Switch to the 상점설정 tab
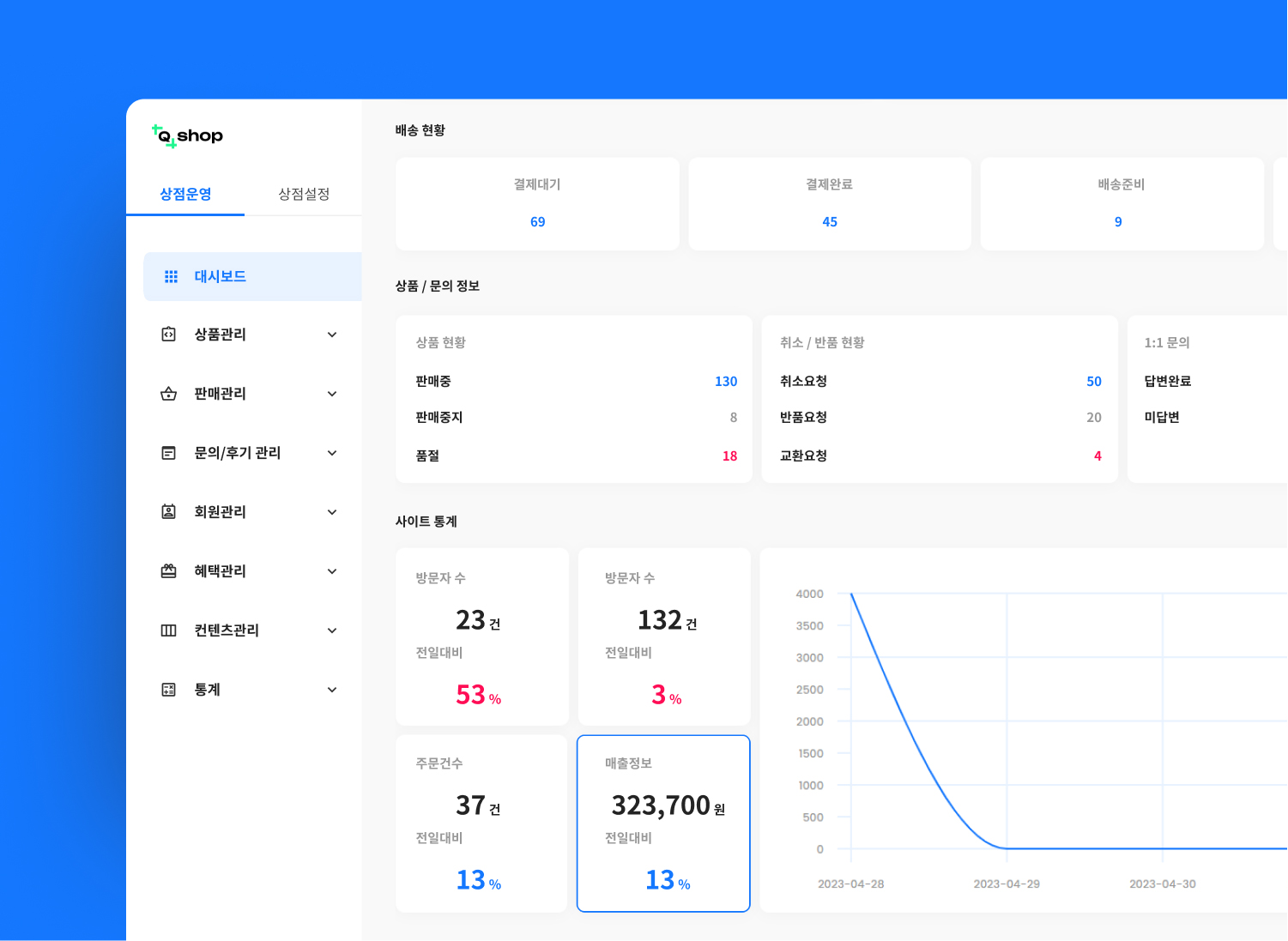Screen dimensions: 1288x941 (305, 194)
